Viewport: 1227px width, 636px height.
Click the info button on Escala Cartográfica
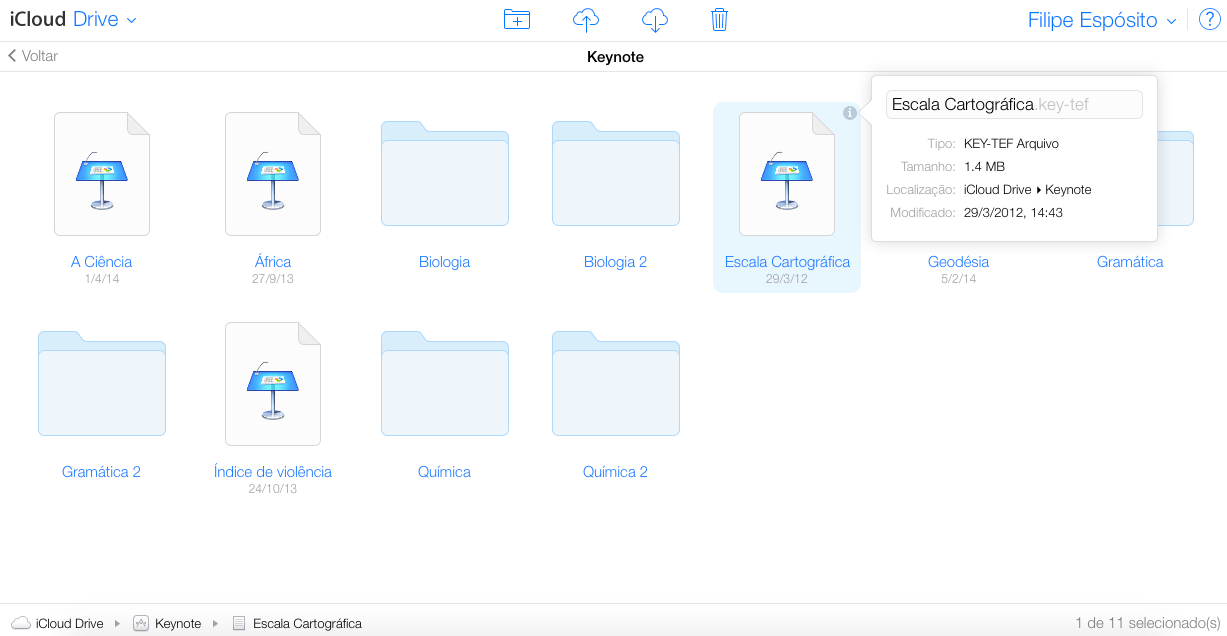(849, 113)
